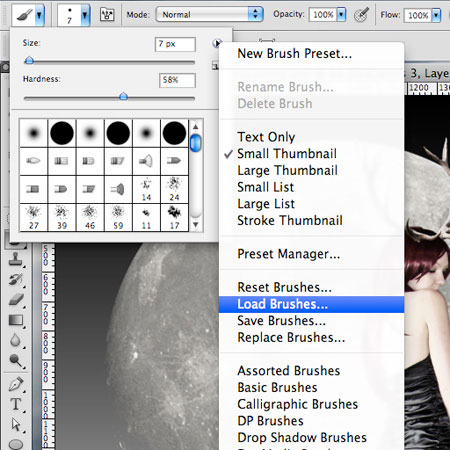Select the Gradient tool
Image resolution: width=450 pixels, height=450 pixels.
click(15, 320)
